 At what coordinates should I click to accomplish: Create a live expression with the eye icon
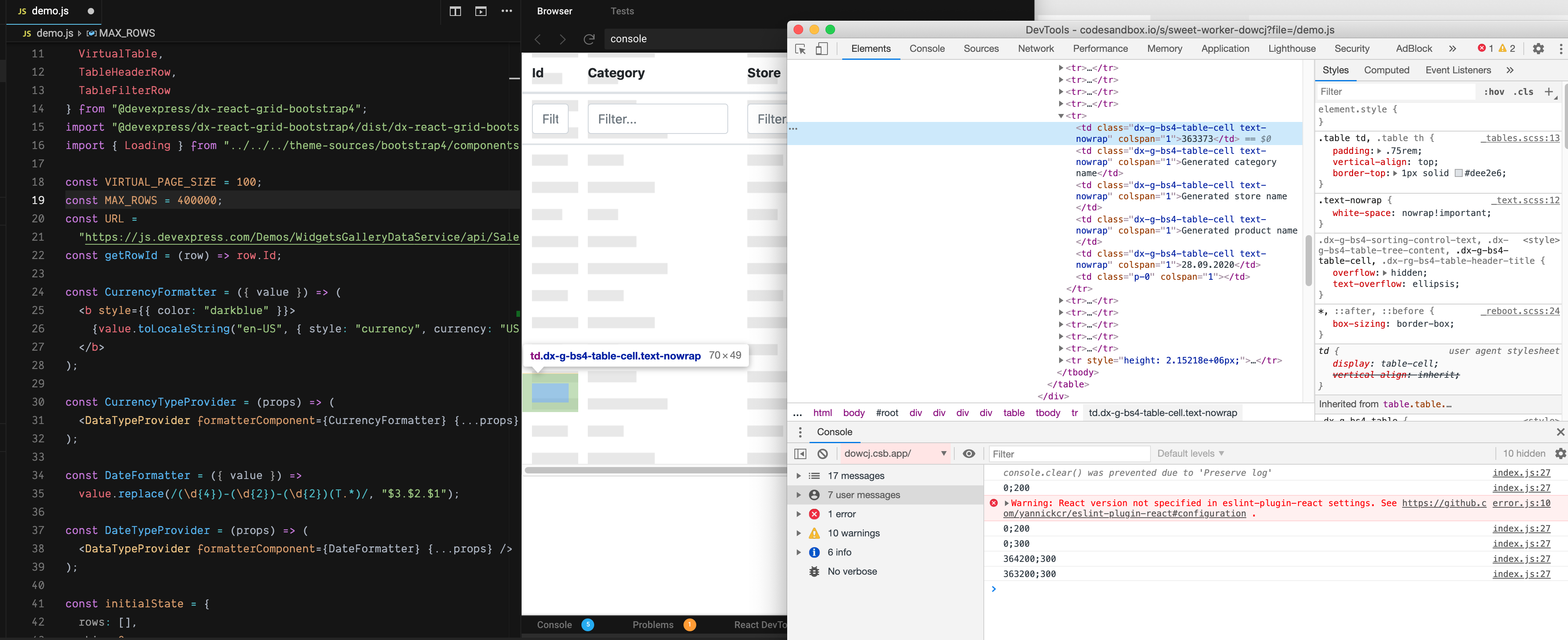click(968, 453)
